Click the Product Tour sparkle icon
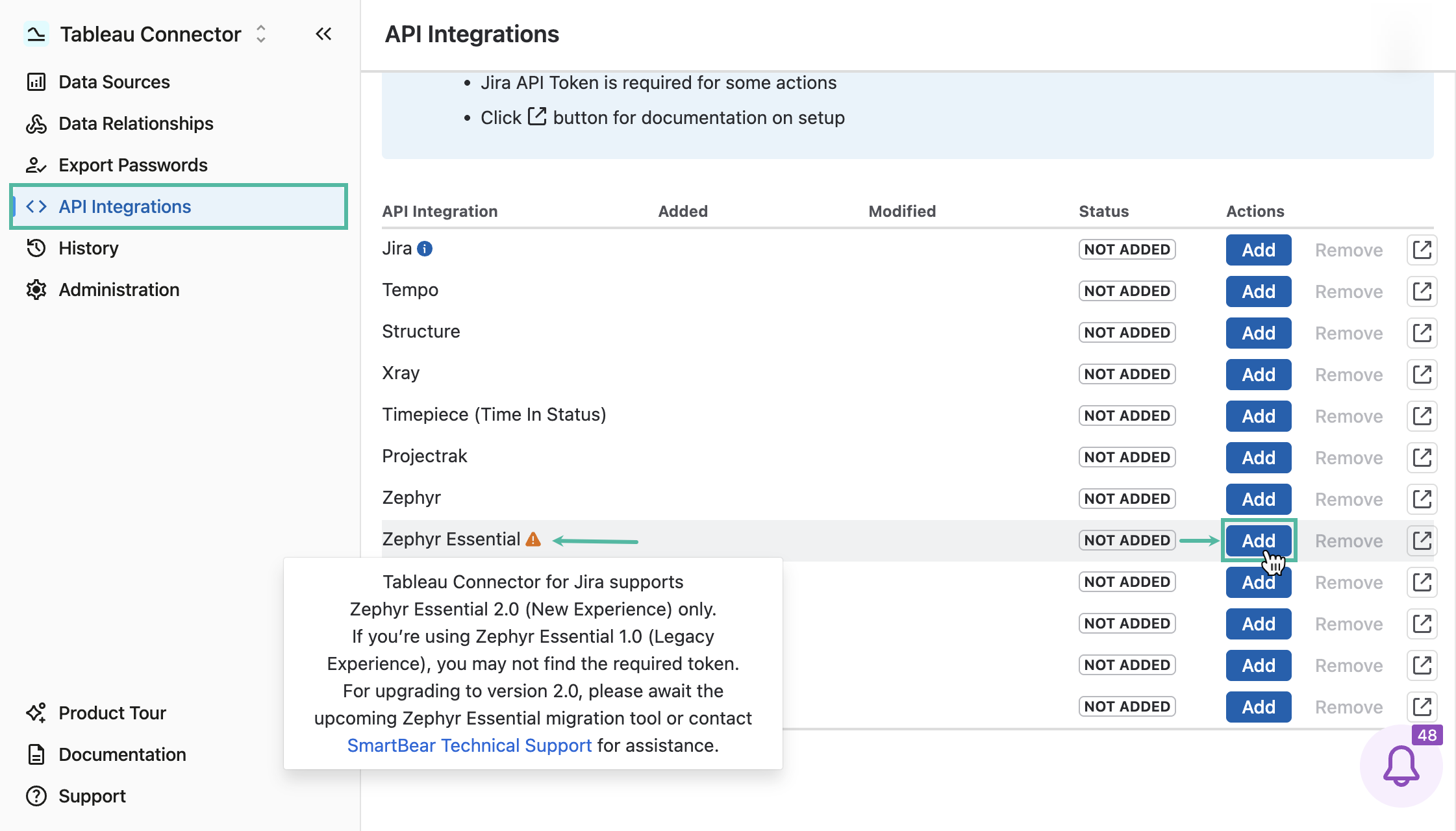The width and height of the screenshot is (1456, 831). click(36, 713)
